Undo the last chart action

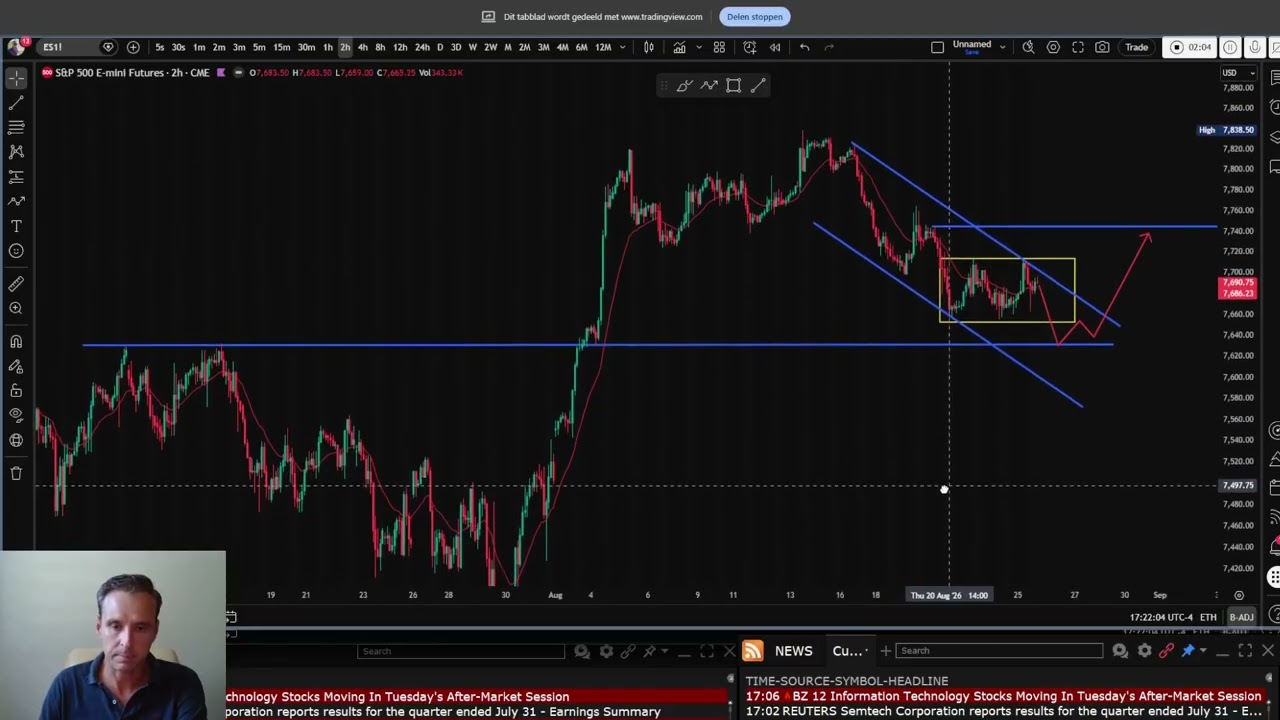[804, 47]
